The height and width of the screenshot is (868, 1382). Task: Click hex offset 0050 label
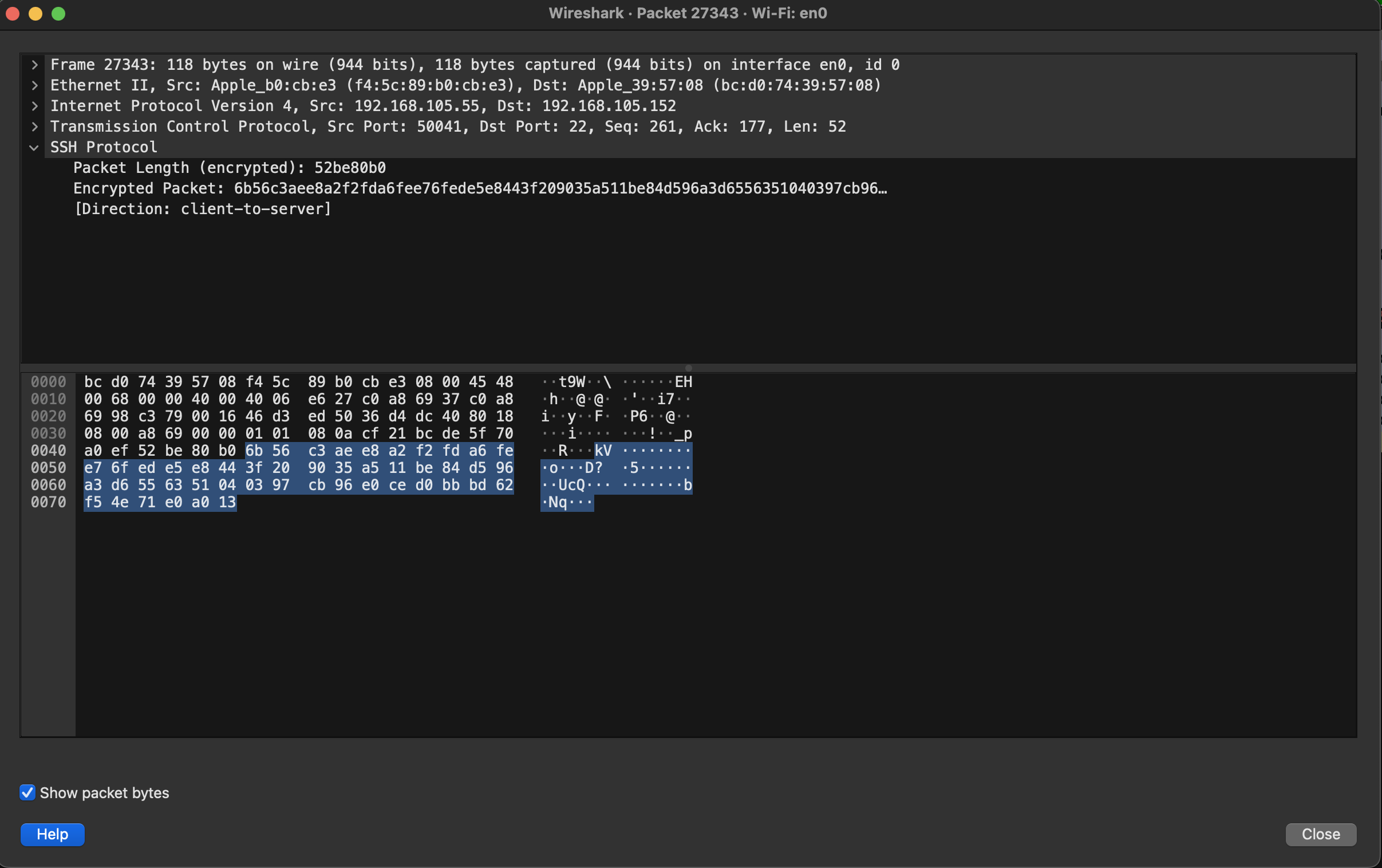[x=48, y=468]
